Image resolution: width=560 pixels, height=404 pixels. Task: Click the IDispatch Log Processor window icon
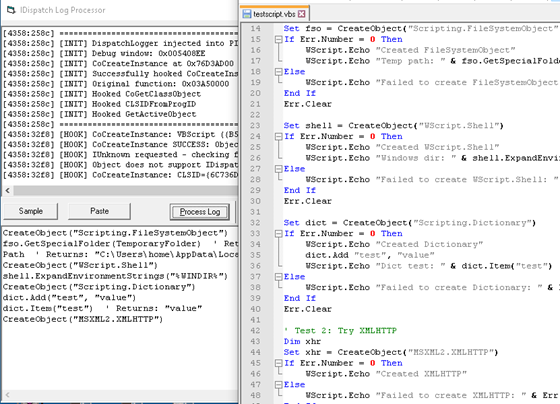(x=11, y=10)
